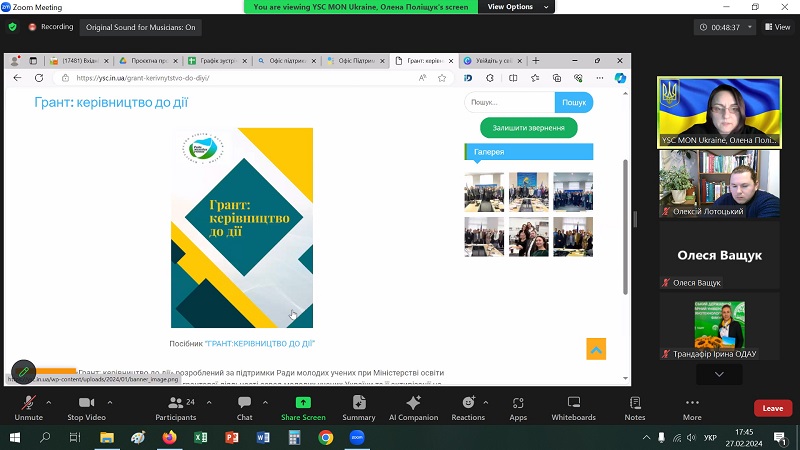The height and width of the screenshot is (450, 800).
Task: Open meeting Notes
Action: 635,407
